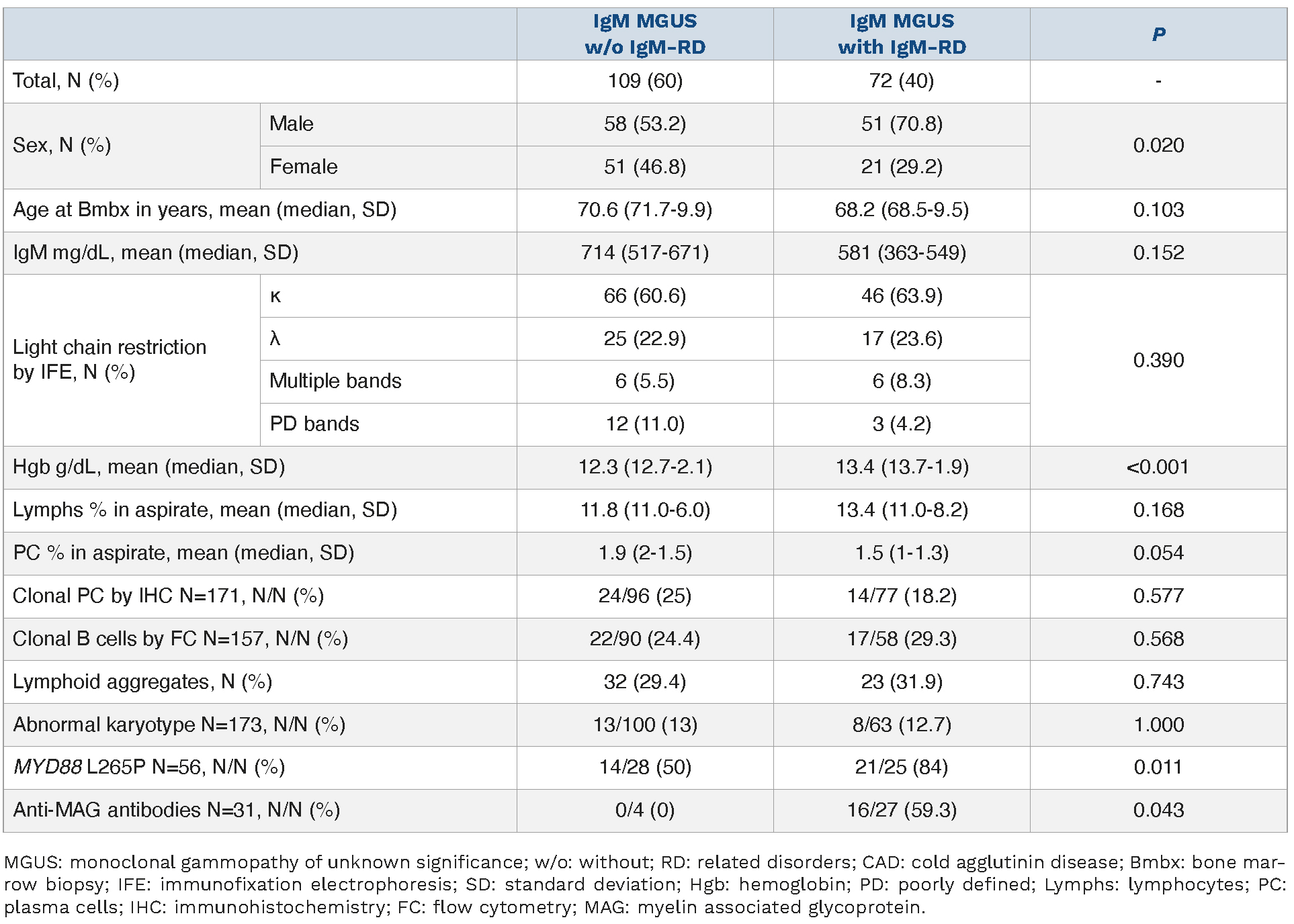Click the "Lymphs % in aspirate" row label
Viewport: 1294px width, 924px height.
[x=205, y=510]
